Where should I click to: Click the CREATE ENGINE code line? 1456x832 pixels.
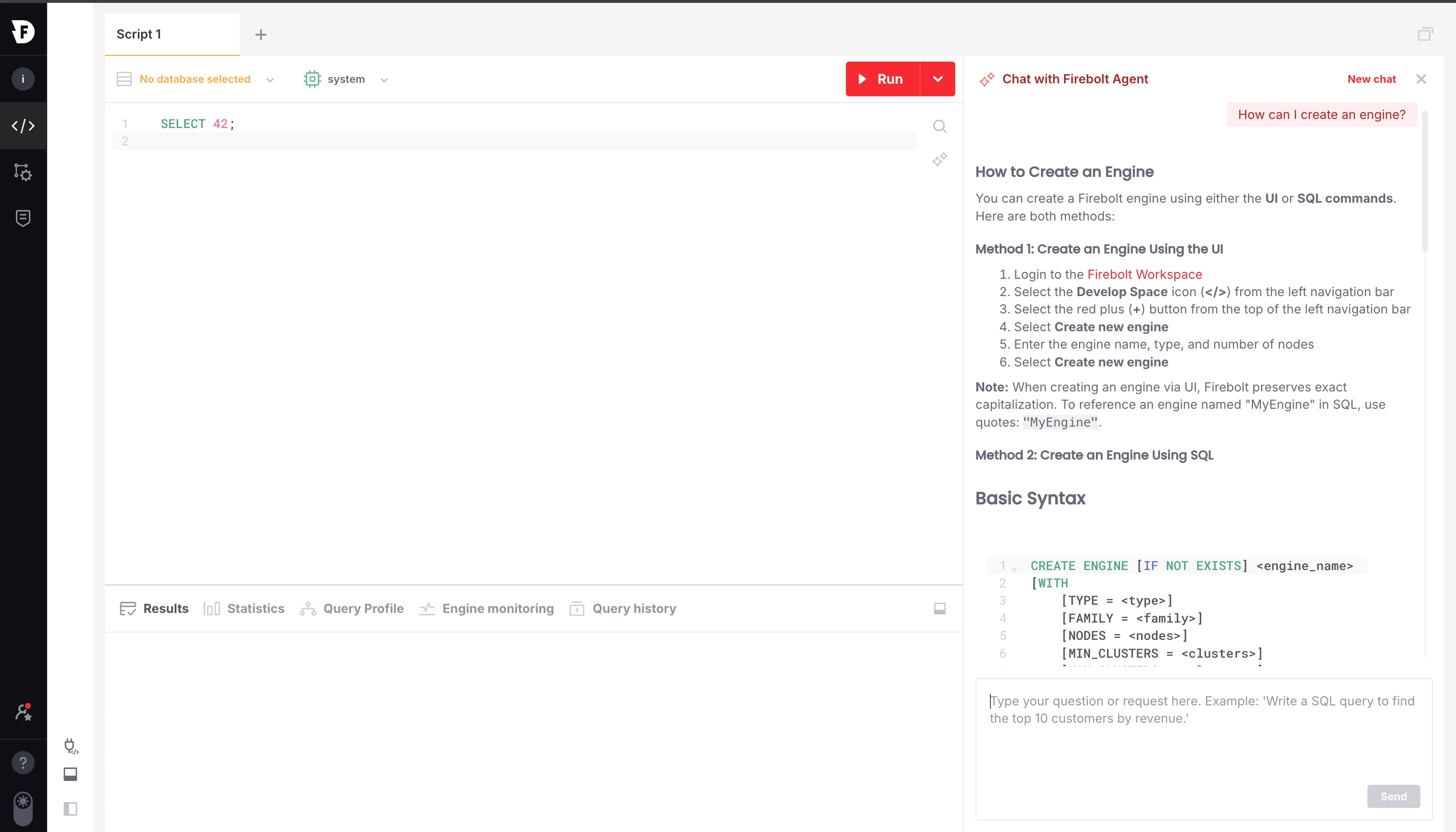[x=1192, y=566]
